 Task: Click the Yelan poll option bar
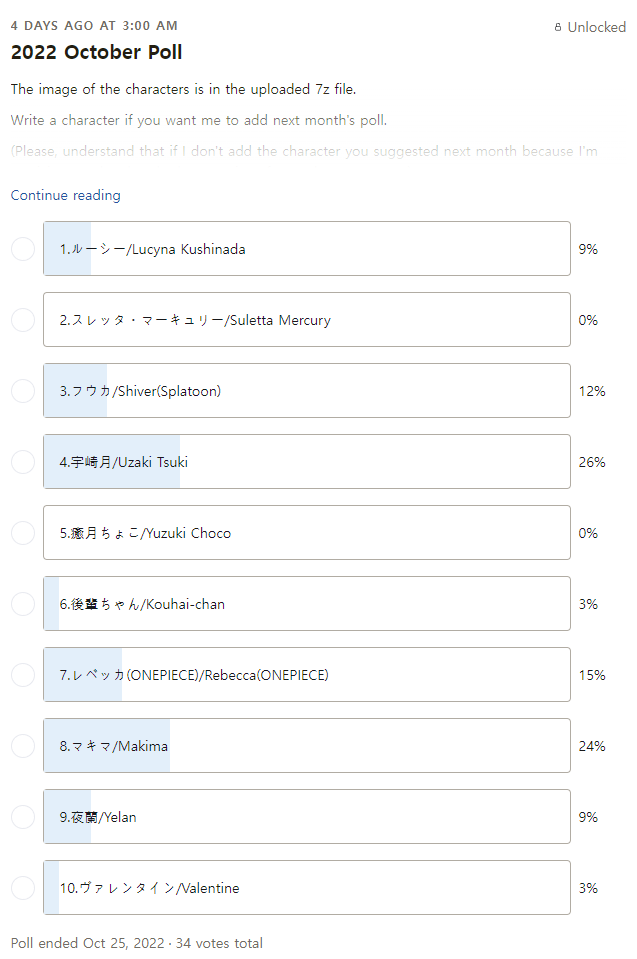point(306,817)
